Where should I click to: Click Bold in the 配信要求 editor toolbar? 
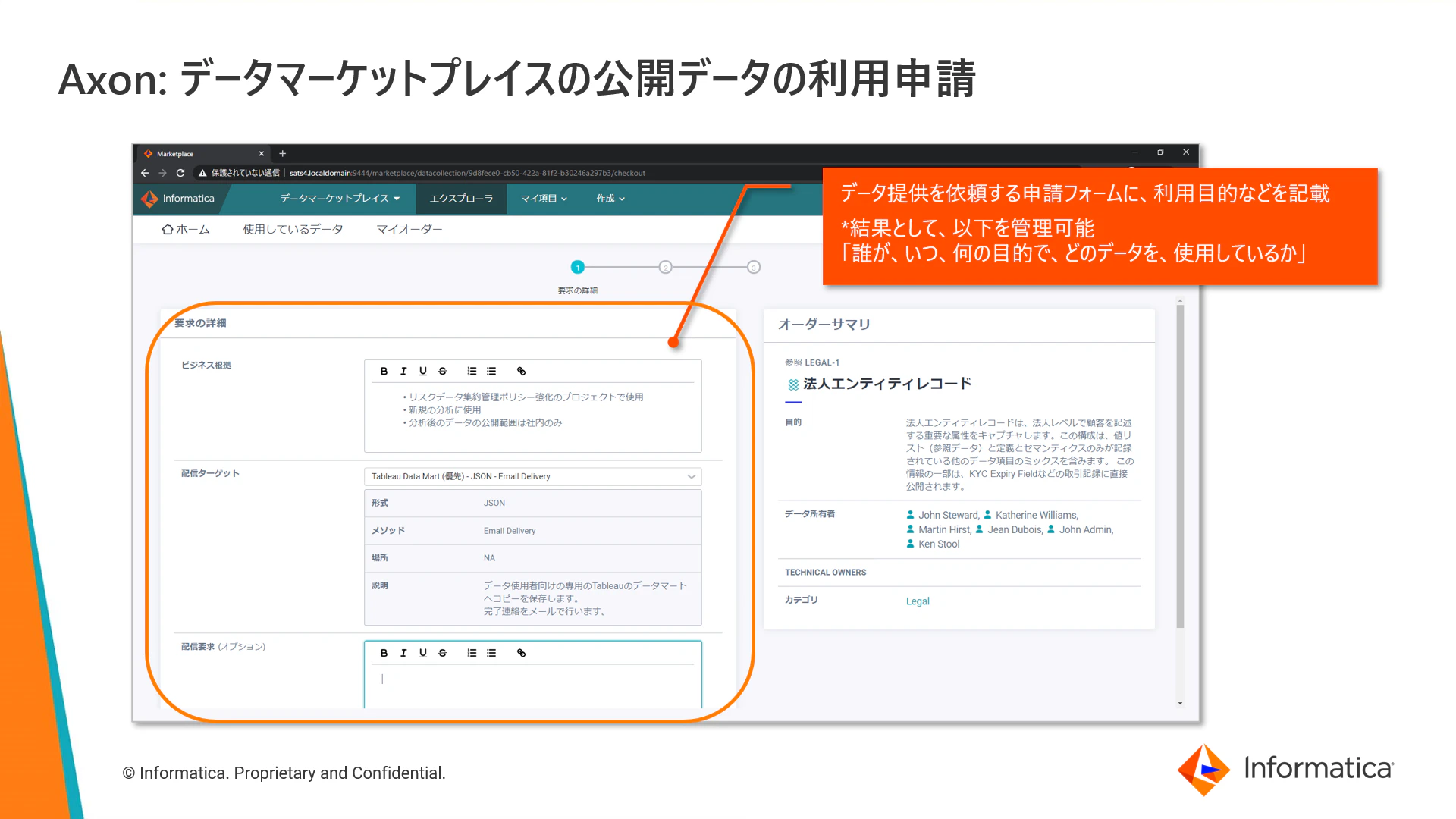click(384, 653)
